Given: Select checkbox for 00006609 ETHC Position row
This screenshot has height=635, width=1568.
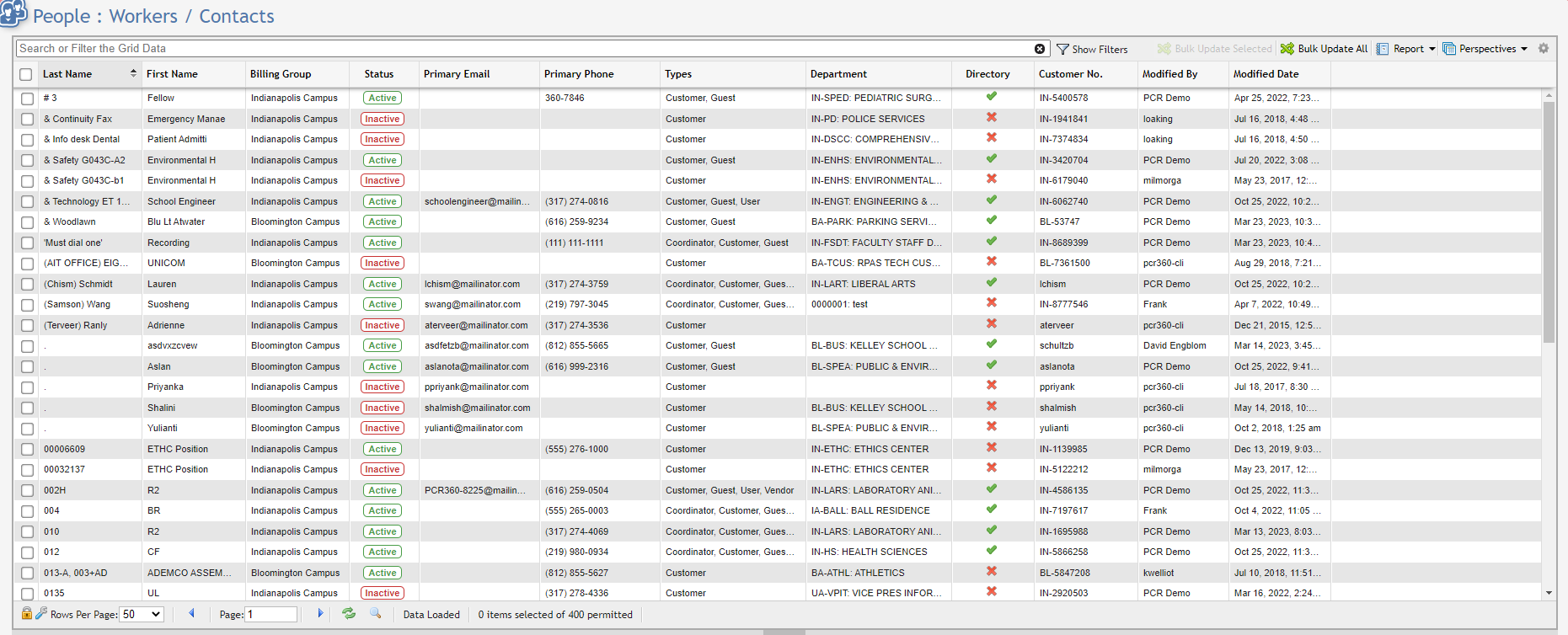Looking at the screenshot, I should [x=28, y=450].
